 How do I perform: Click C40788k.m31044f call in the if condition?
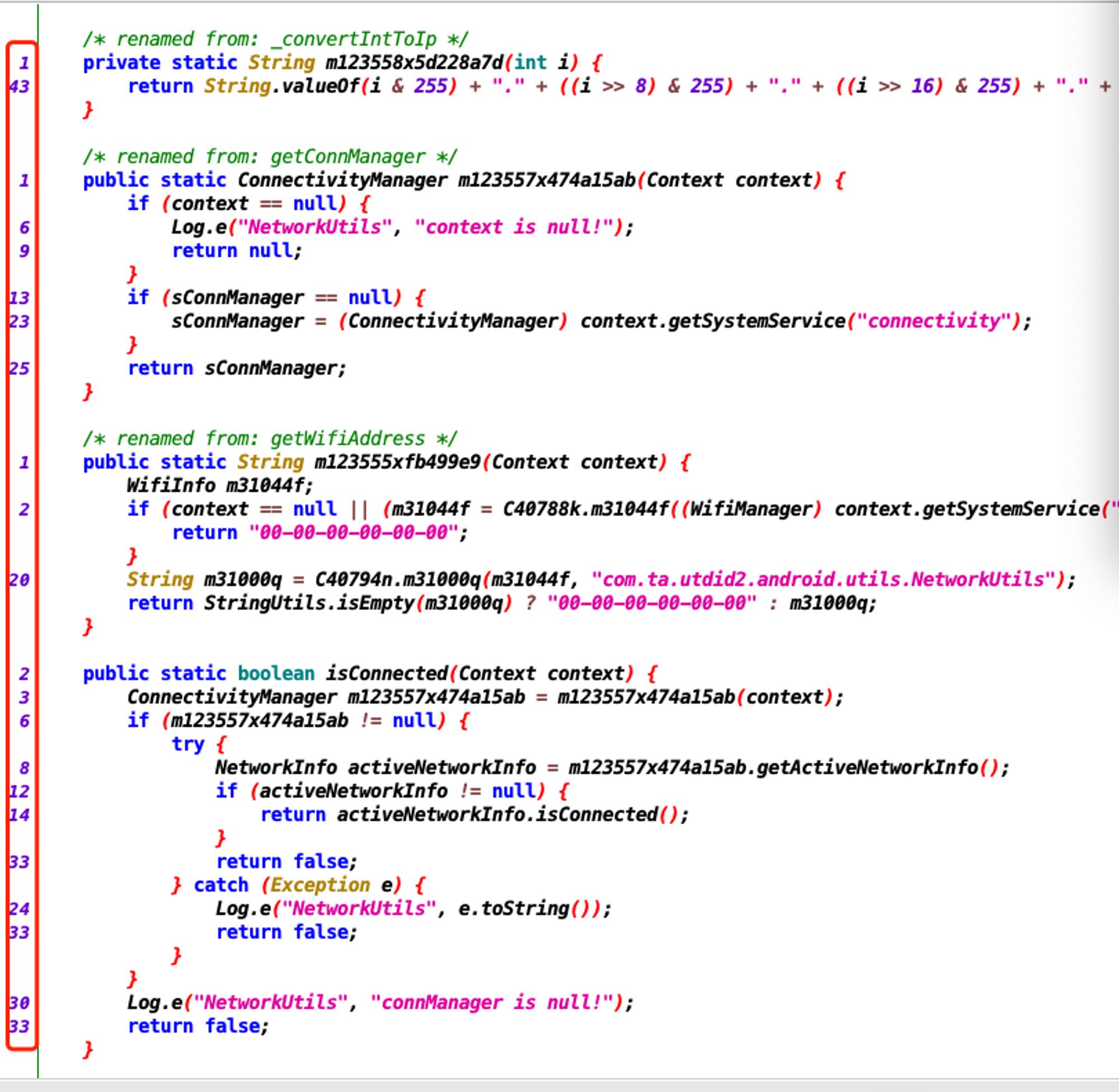585,509
